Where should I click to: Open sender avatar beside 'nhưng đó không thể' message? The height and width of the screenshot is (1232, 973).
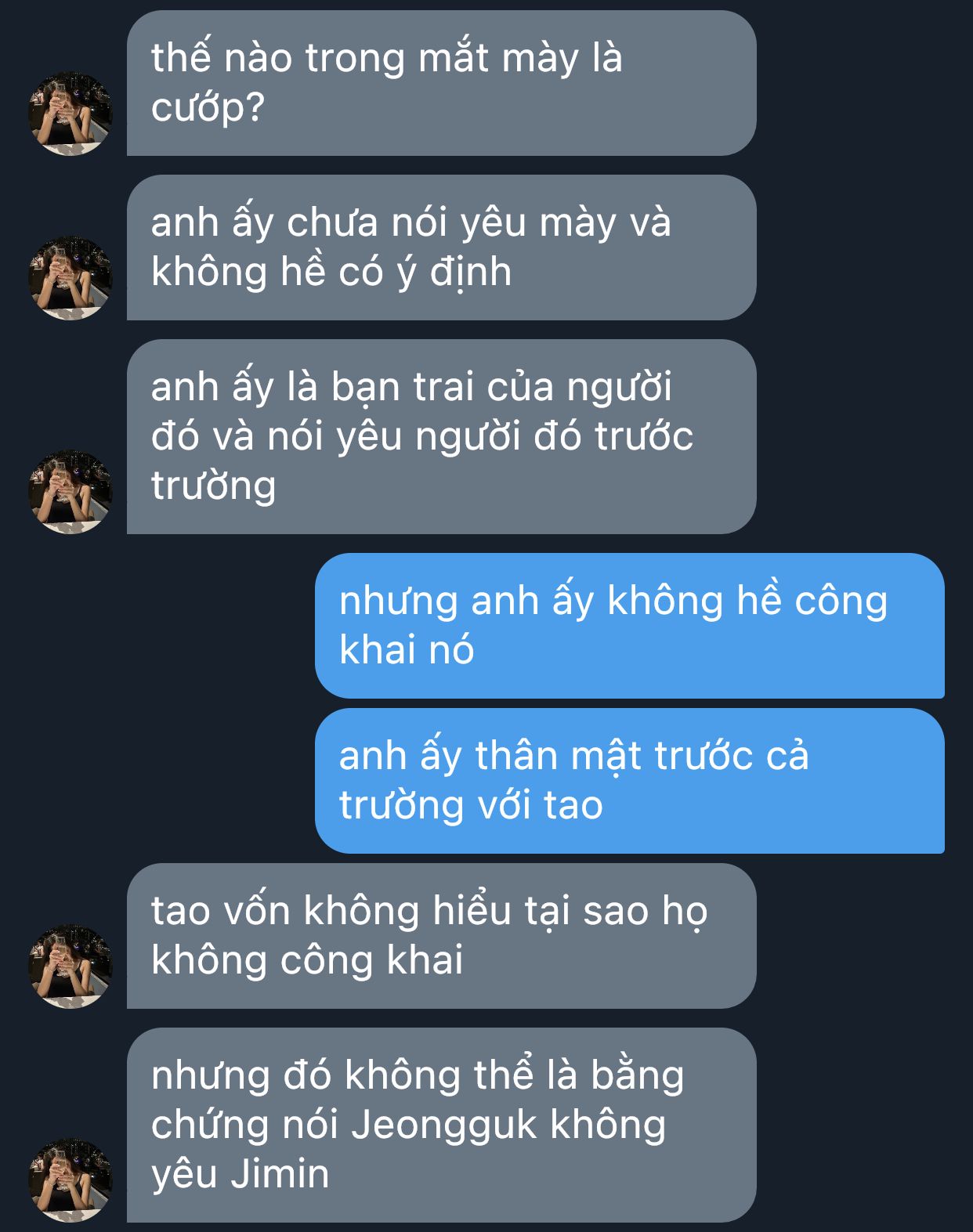[71, 1180]
